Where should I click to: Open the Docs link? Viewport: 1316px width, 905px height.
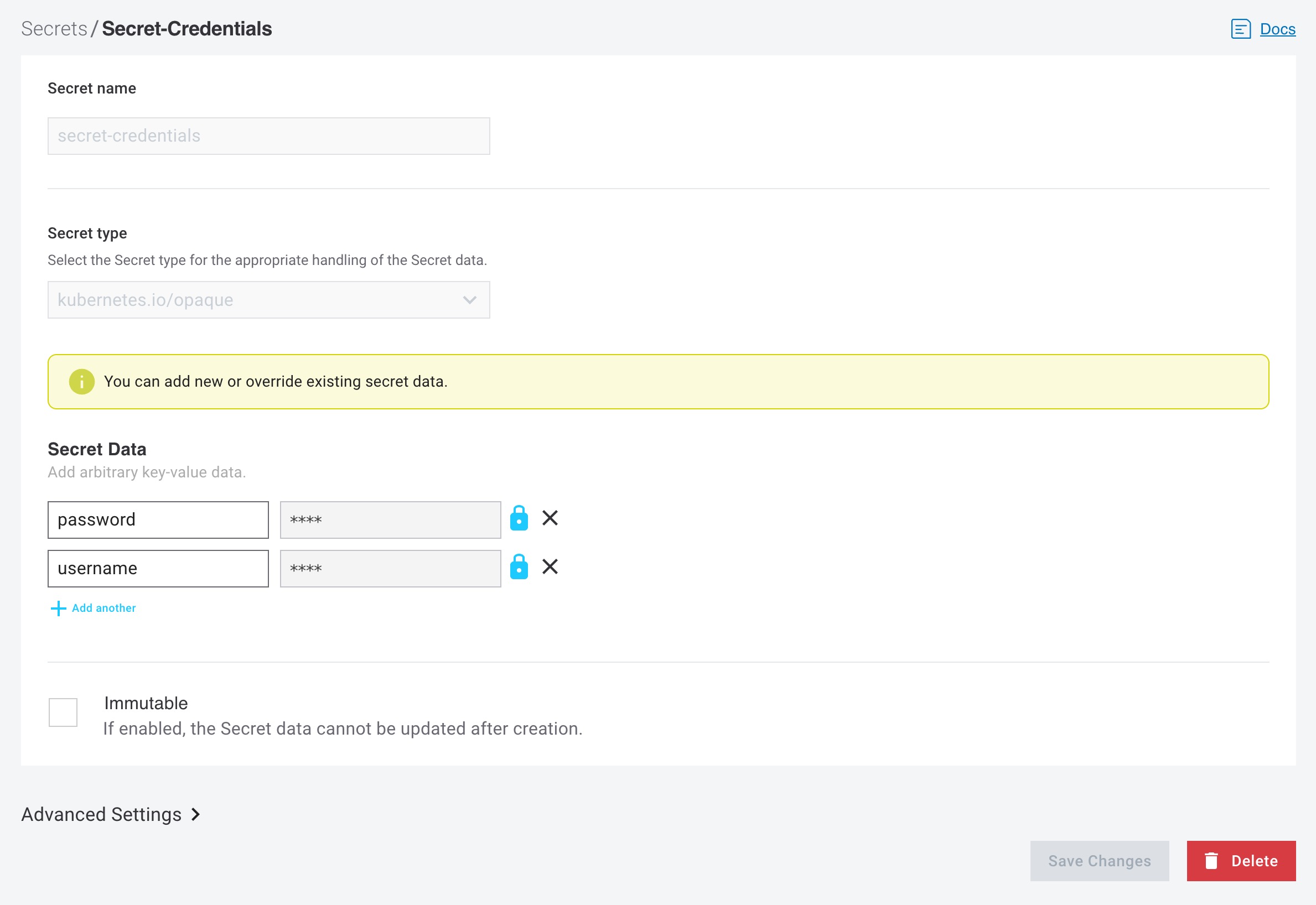pos(1277,29)
